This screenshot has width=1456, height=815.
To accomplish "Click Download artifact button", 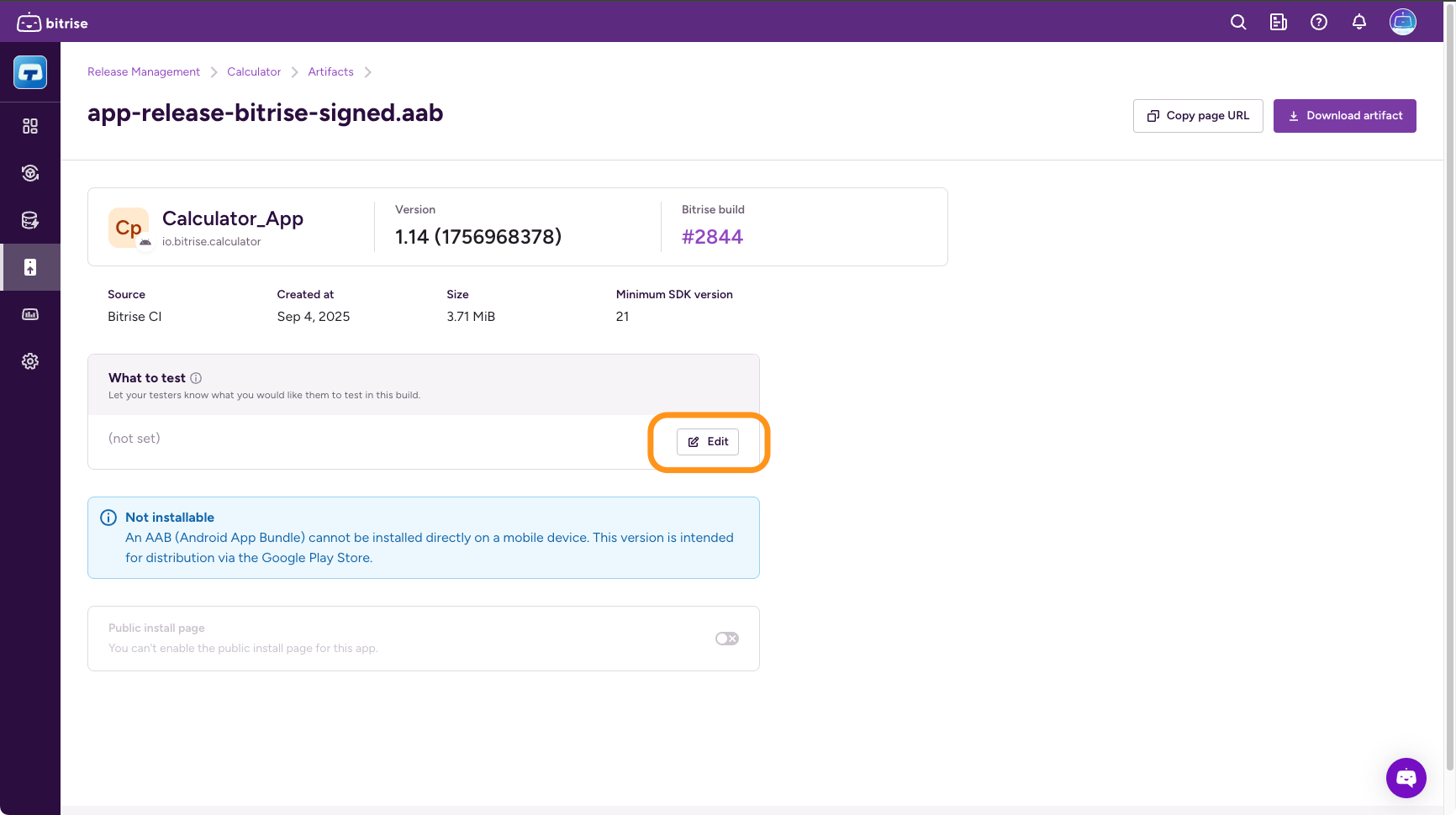I will [1344, 116].
